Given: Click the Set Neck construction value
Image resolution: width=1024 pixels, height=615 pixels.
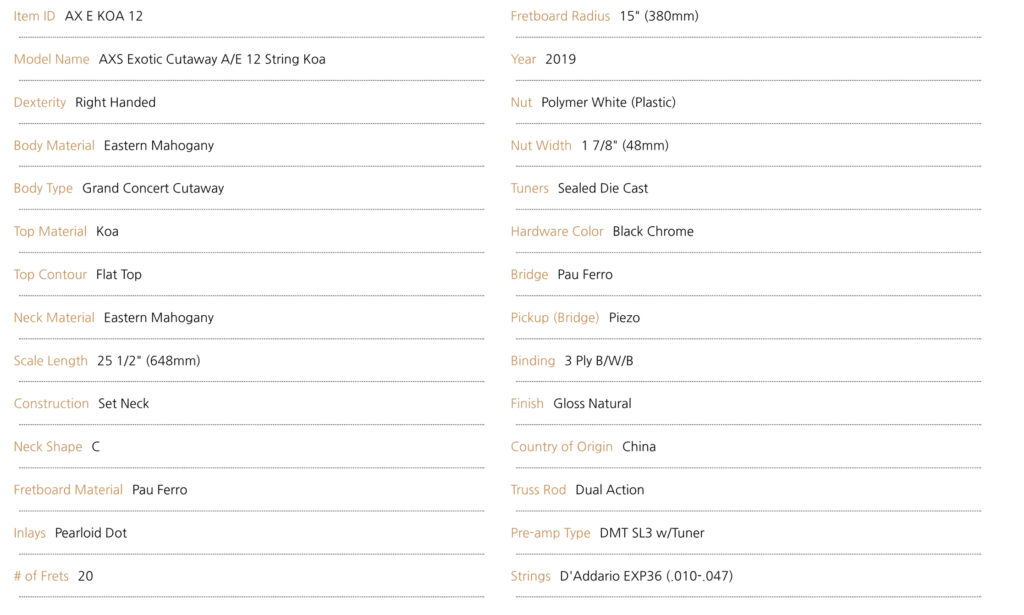Looking at the screenshot, I should [123, 404].
